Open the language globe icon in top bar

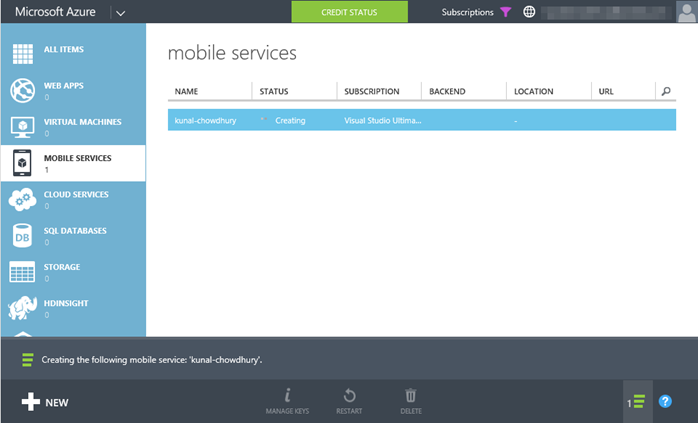click(x=529, y=12)
